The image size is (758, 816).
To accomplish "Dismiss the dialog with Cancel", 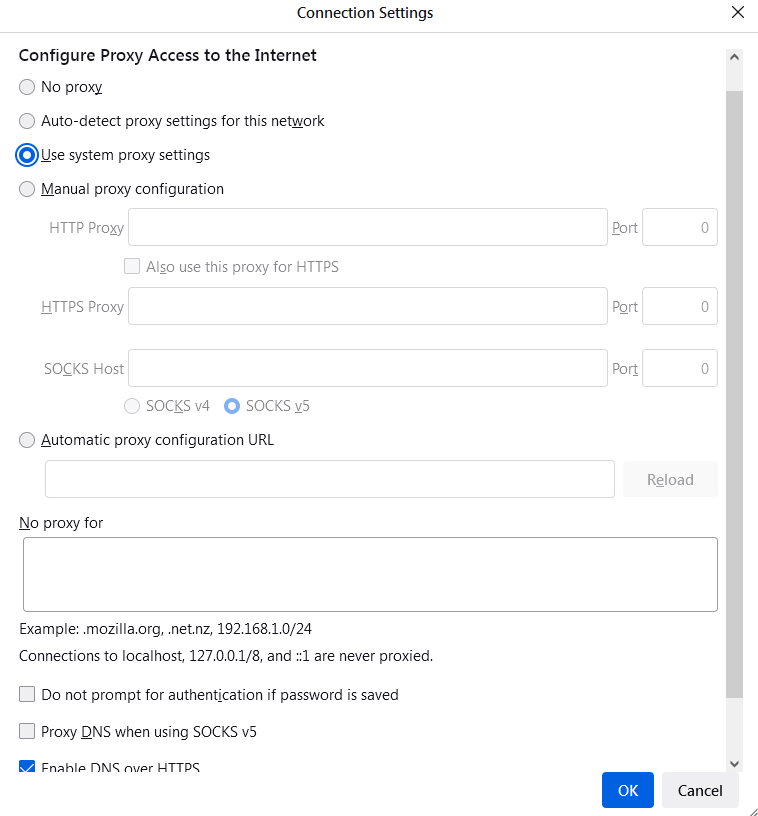I will pyautogui.click(x=700, y=790).
